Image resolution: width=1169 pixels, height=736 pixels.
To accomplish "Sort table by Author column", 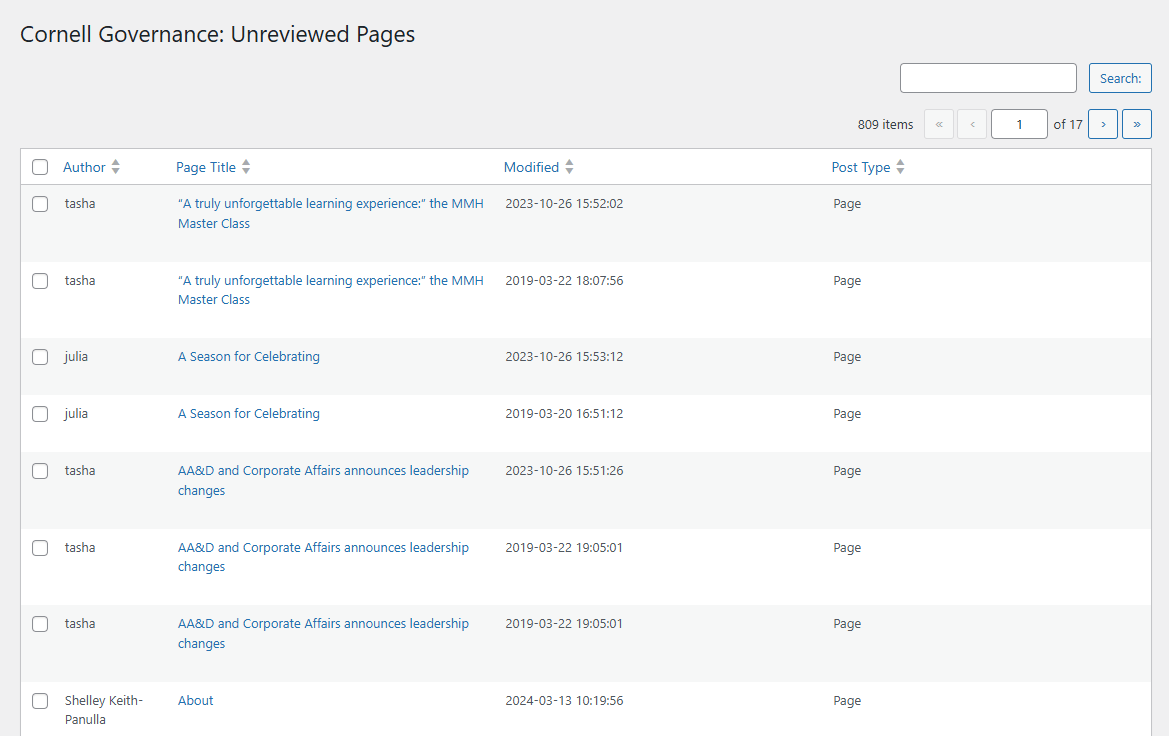I will [84, 167].
